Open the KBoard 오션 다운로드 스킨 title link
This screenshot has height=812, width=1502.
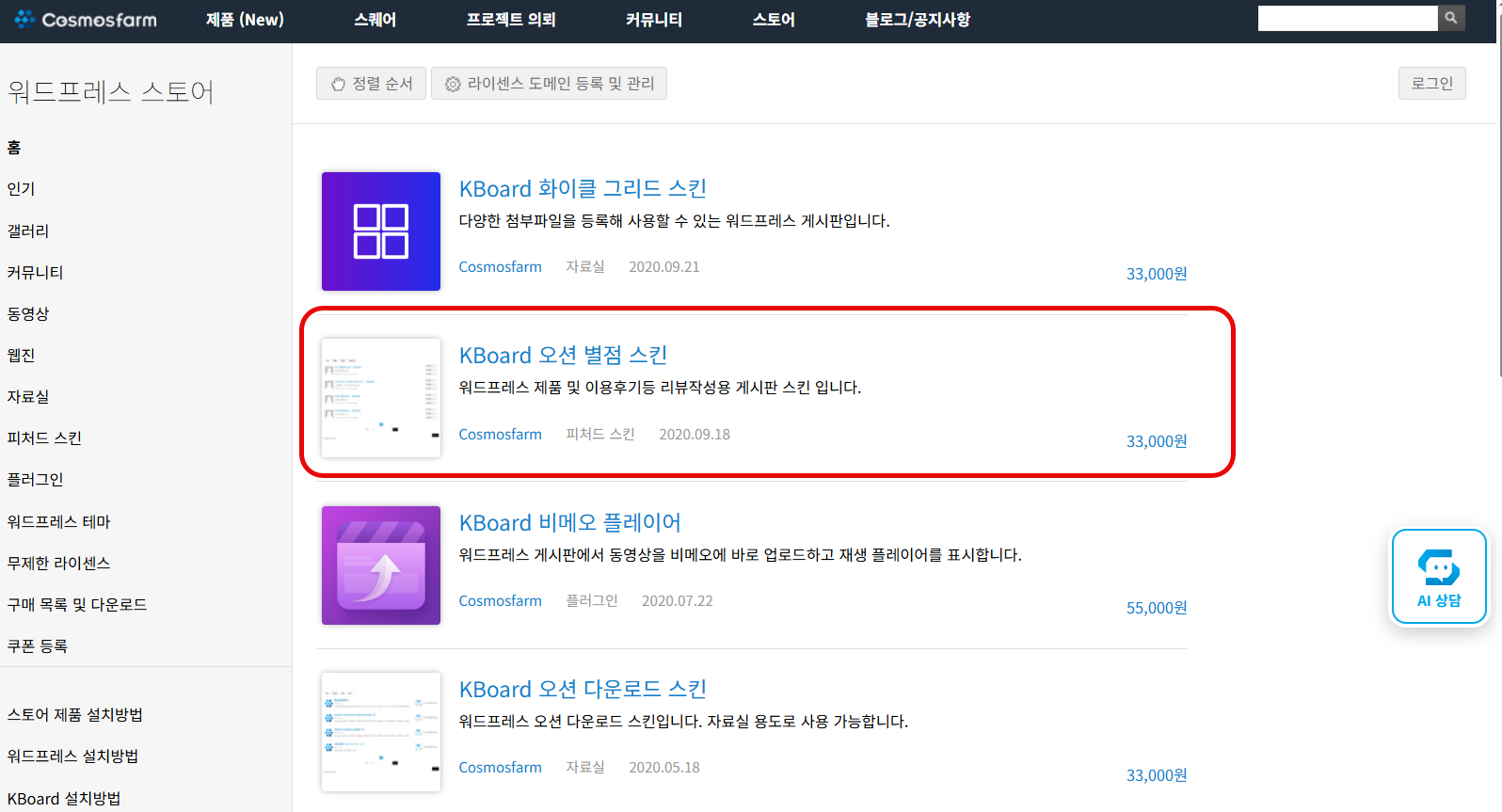coord(583,690)
